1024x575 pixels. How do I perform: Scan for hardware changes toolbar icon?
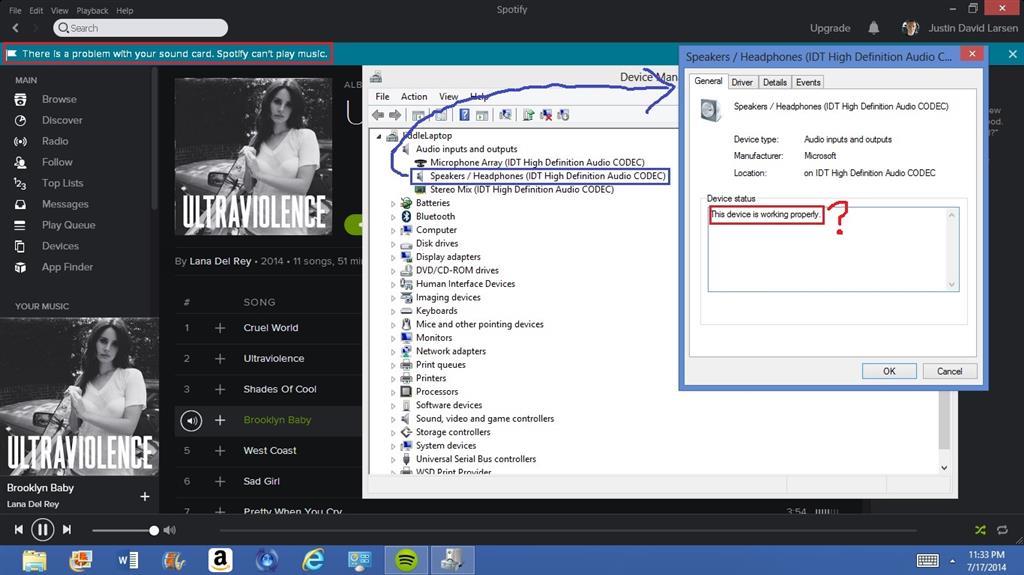tap(505, 115)
